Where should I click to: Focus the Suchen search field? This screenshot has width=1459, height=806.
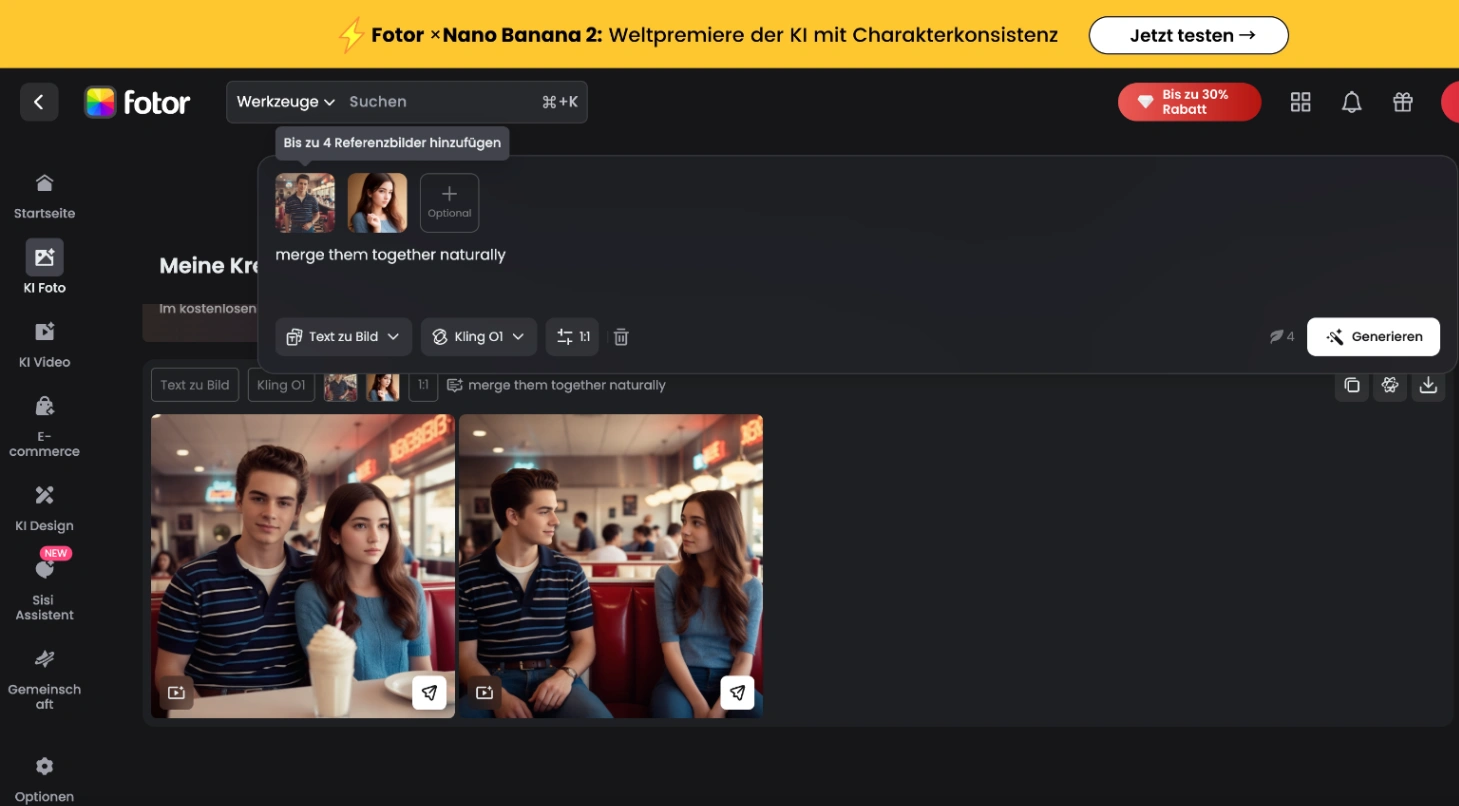440,102
